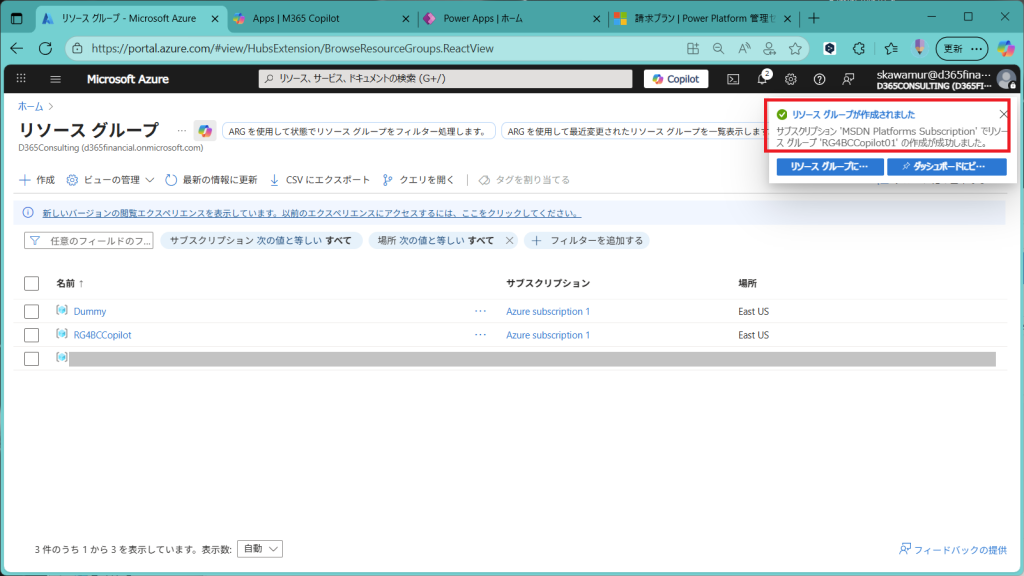The width and height of the screenshot is (1024, 576).
Task: Open the 表示数 自動 dropdown
Action: click(260, 549)
